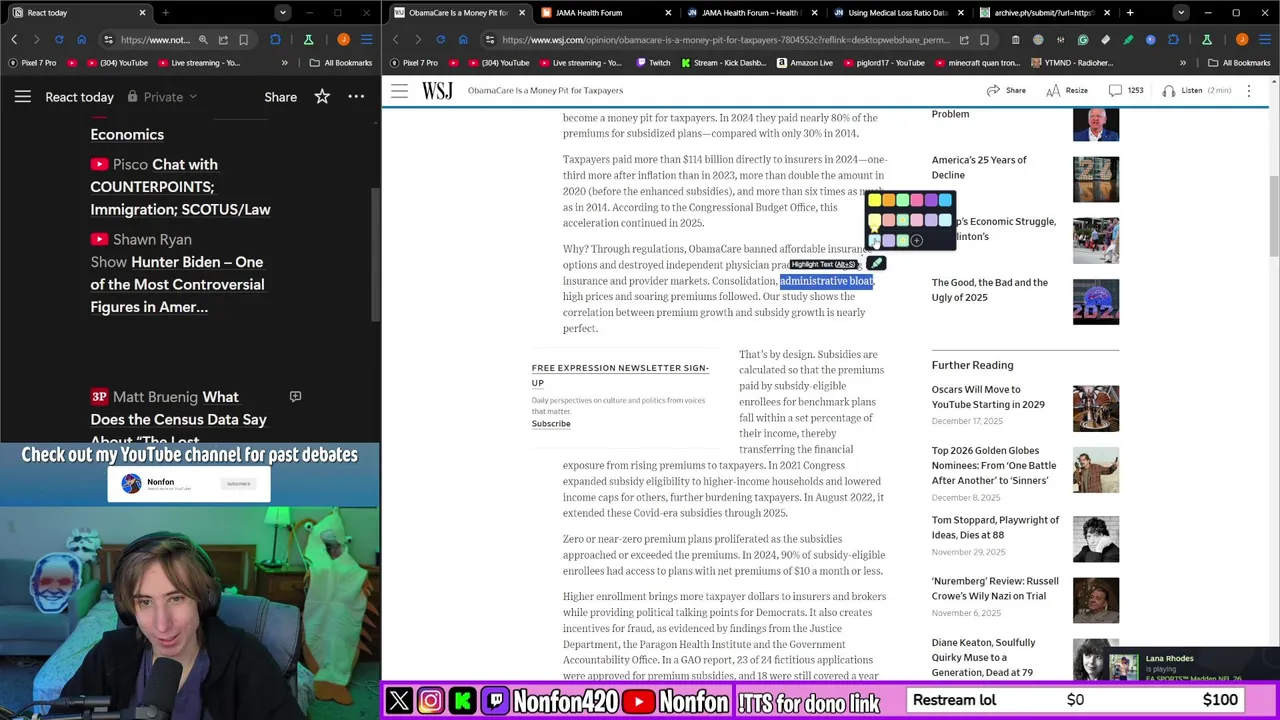Add a custom highlight color with plus
The image size is (1280, 720).
click(x=916, y=241)
